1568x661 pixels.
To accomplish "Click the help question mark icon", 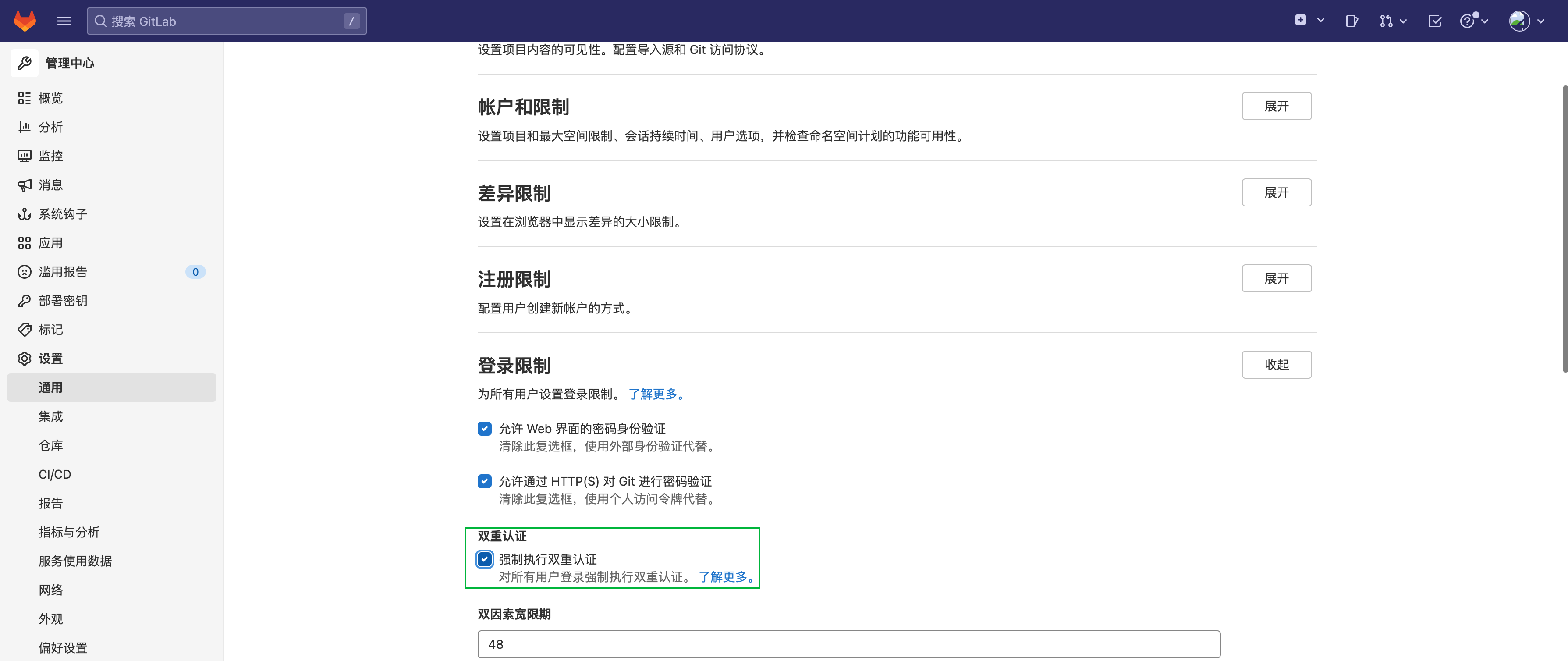I will [1468, 21].
